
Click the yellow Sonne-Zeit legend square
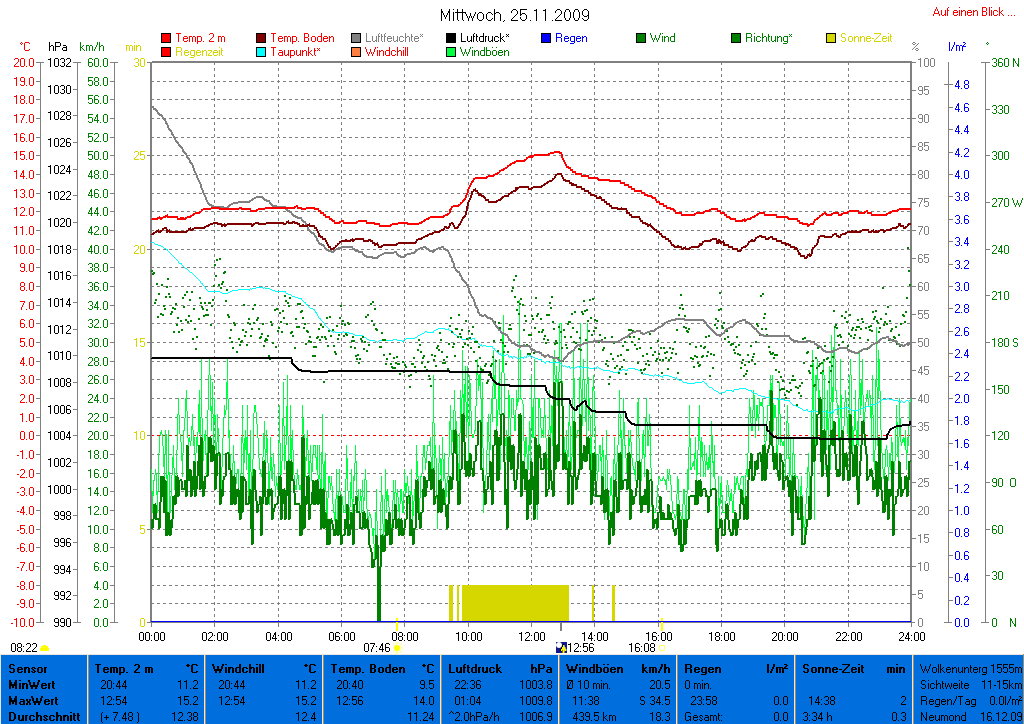(x=832, y=38)
